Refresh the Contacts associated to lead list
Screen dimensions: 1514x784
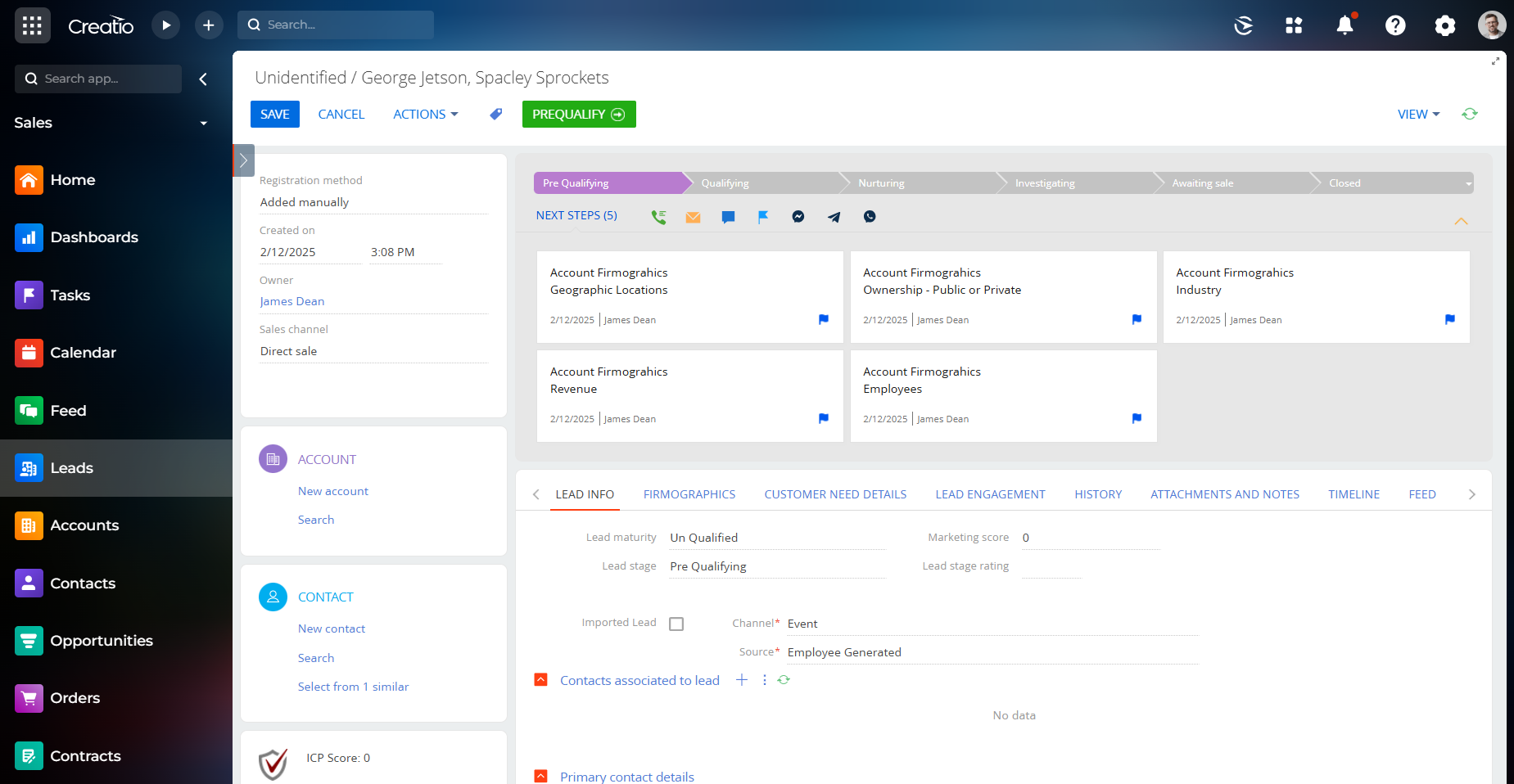[784, 680]
